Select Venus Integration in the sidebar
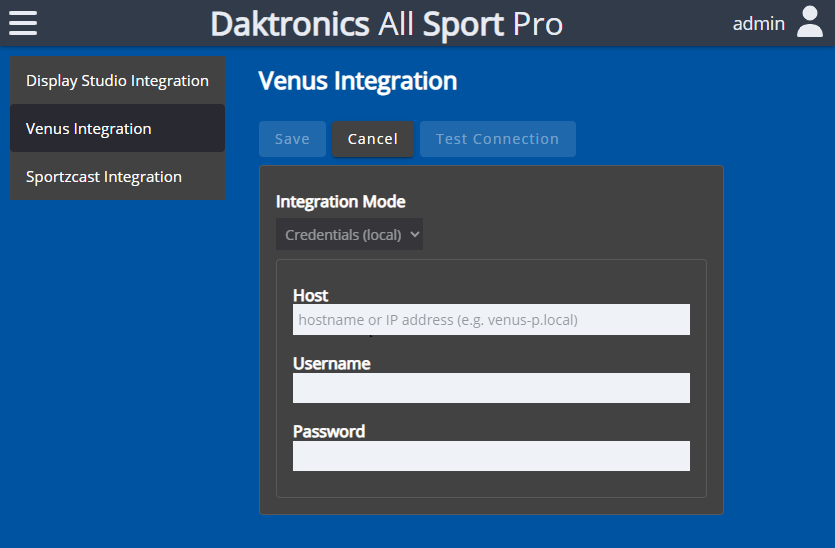 tap(117, 128)
